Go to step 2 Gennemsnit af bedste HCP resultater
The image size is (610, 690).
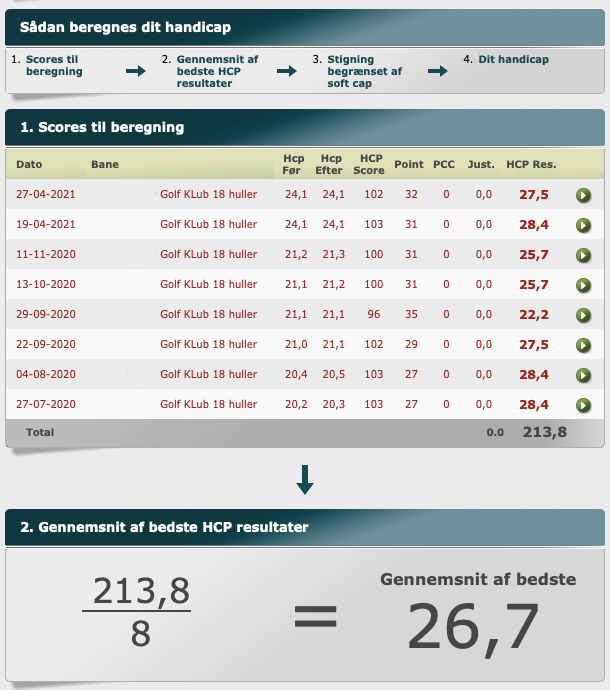tap(209, 71)
